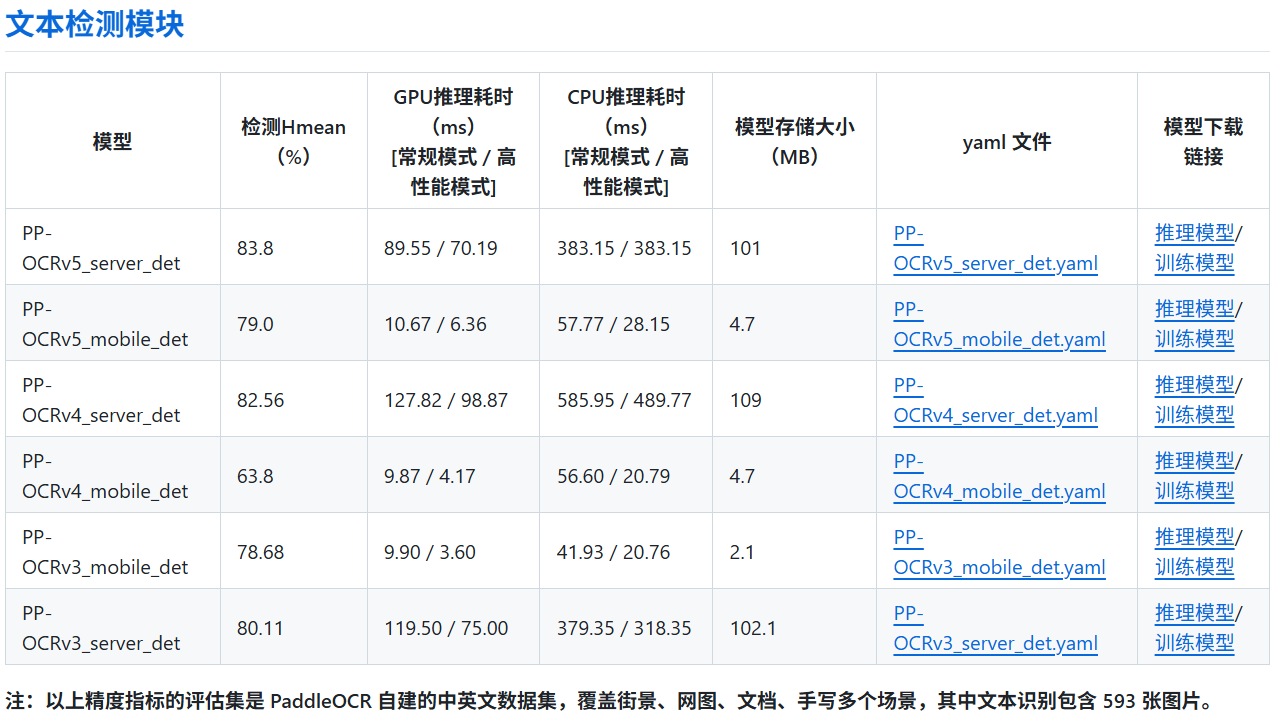
Task: Click CPU time 383.15 / 383.15
Action: [x=624, y=248]
